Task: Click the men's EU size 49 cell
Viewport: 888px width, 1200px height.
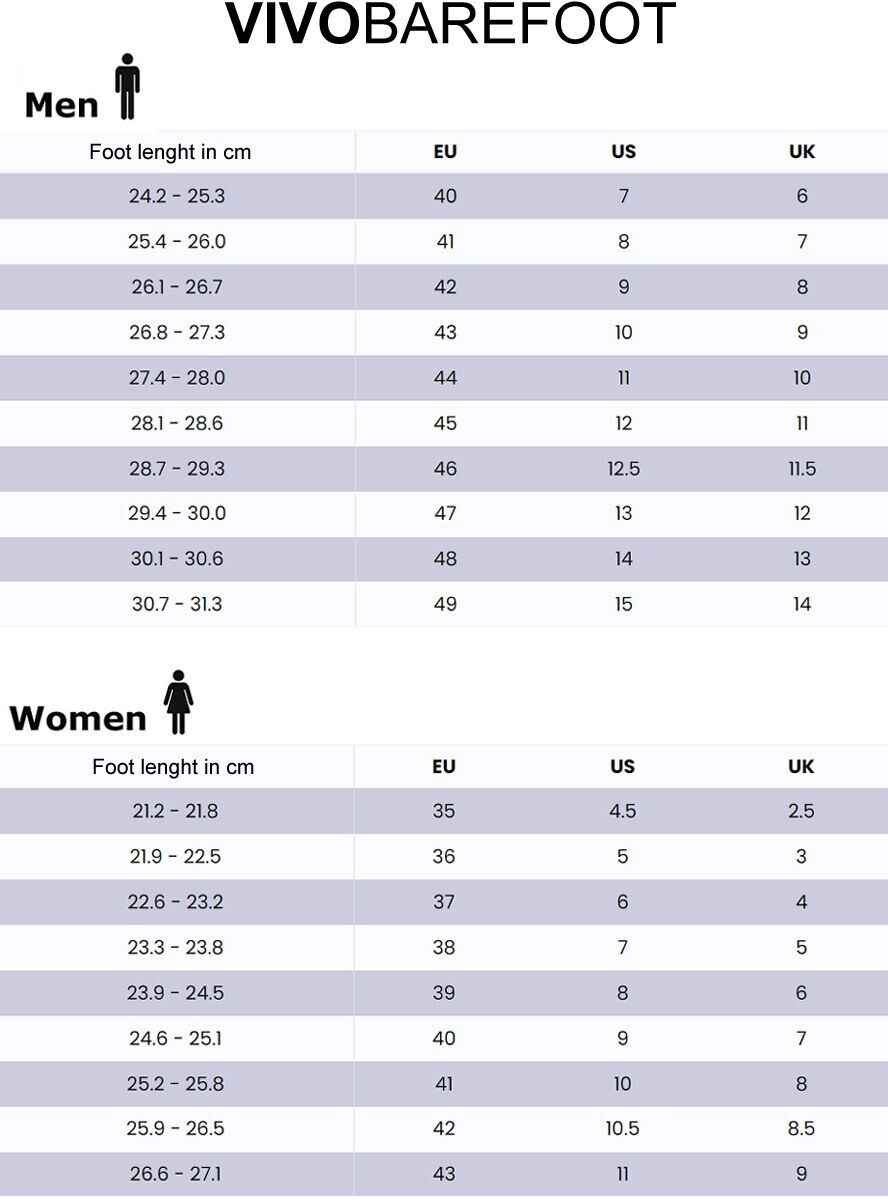Action: (445, 604)
